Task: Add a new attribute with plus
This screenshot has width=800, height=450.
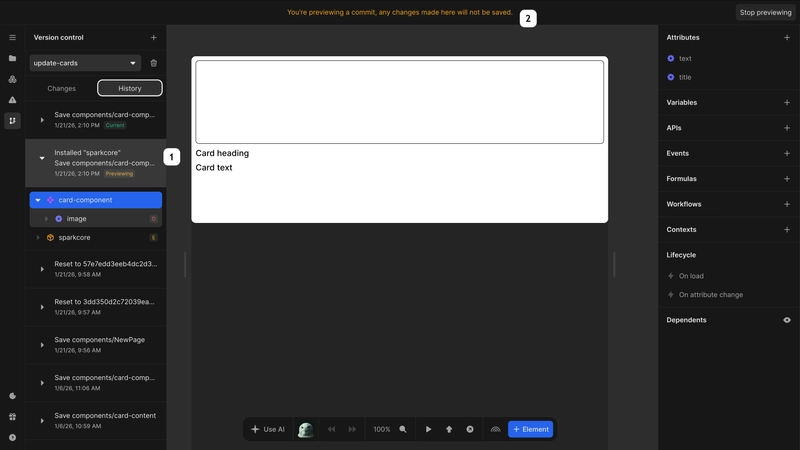Action: 787,37
